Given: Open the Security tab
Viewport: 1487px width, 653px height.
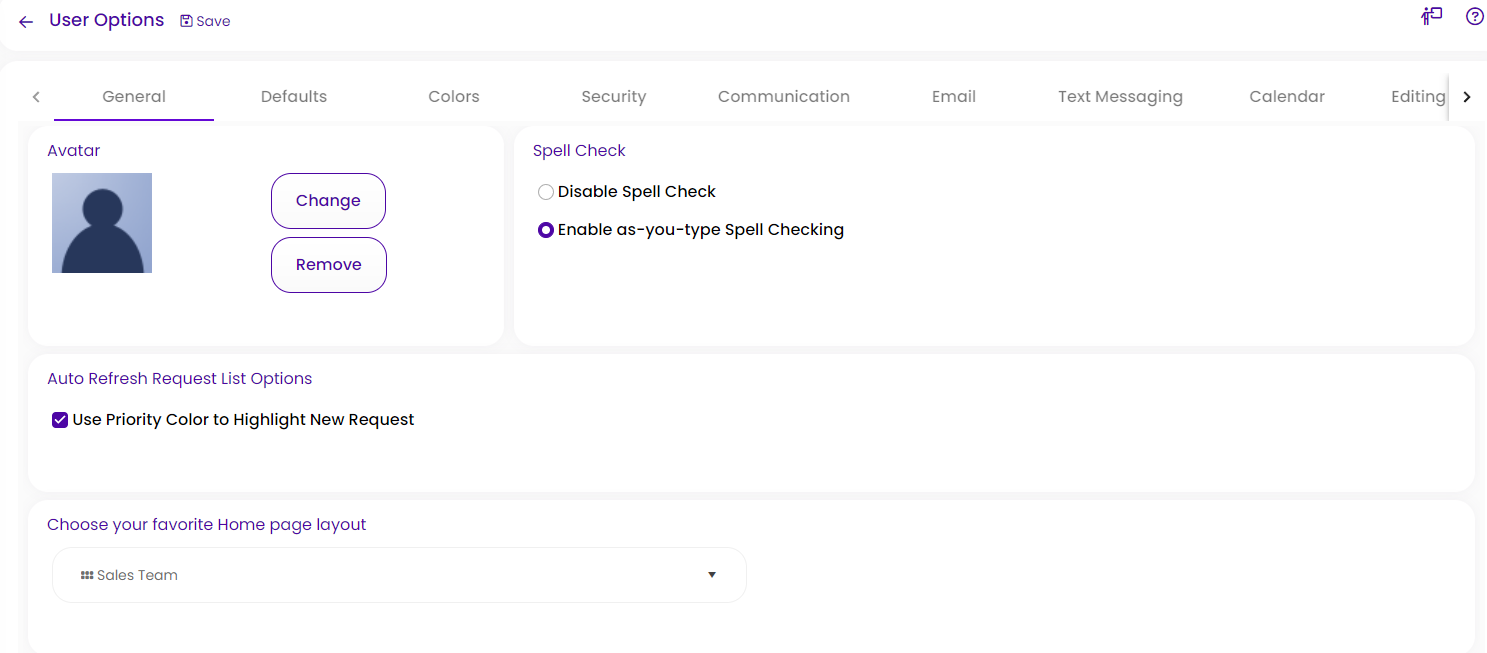Looking at the screenshot, I should click(613, 97).
